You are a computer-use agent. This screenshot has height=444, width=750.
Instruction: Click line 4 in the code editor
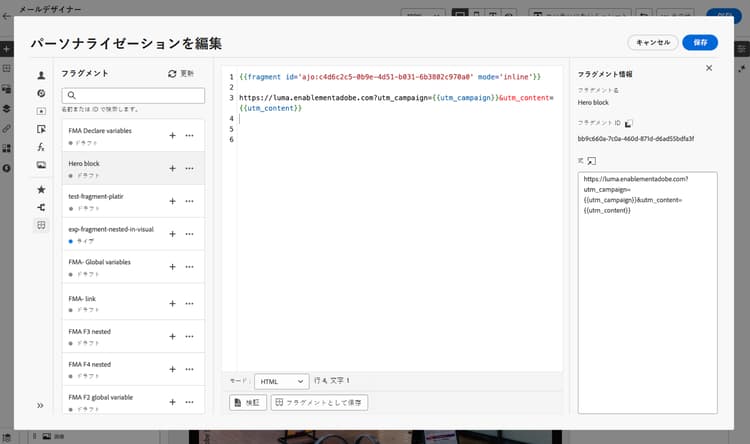397,119
